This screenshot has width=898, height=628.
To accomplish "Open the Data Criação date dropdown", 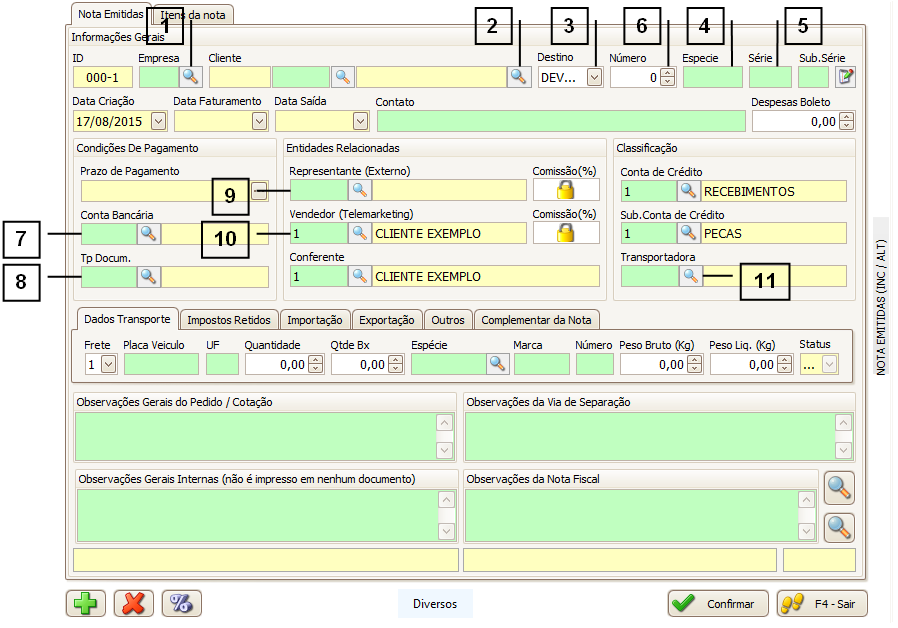I will [x=158, y=121].
